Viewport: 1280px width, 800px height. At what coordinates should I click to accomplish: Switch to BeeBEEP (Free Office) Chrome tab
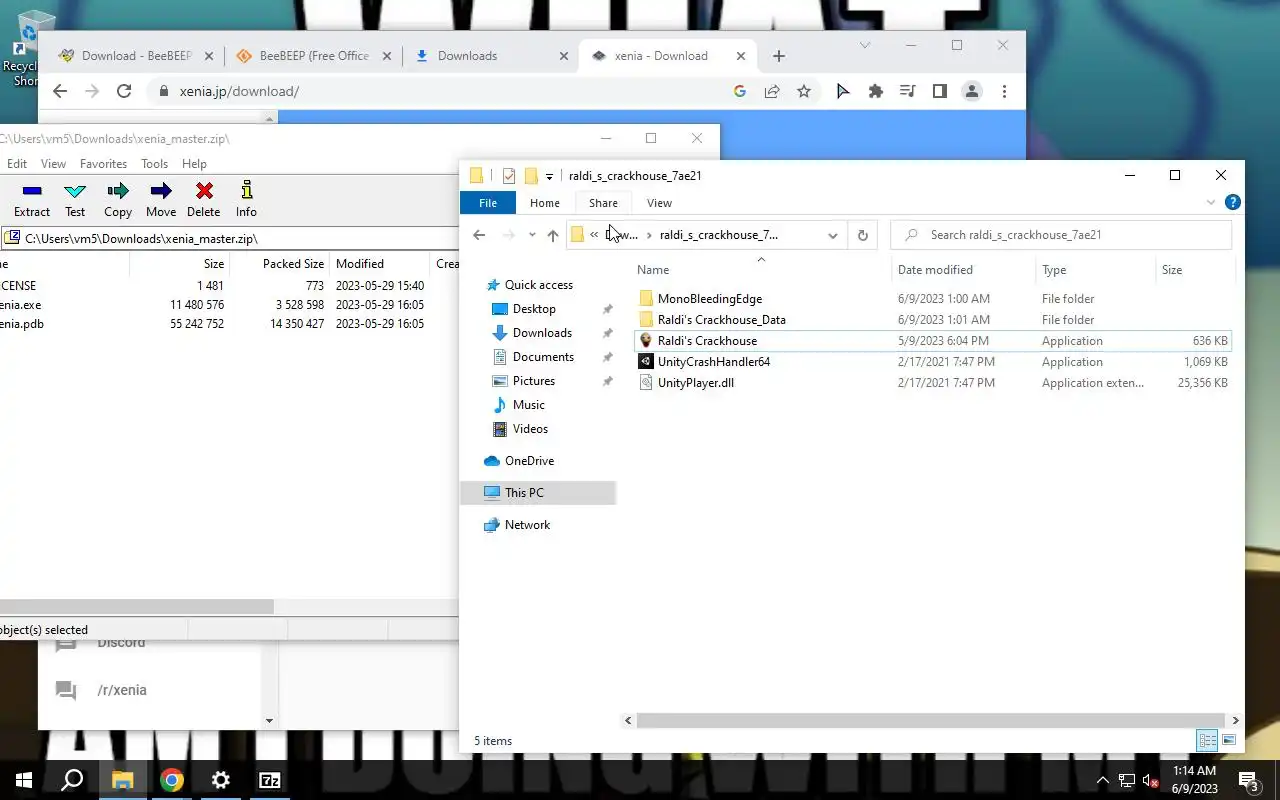[313, 56]
